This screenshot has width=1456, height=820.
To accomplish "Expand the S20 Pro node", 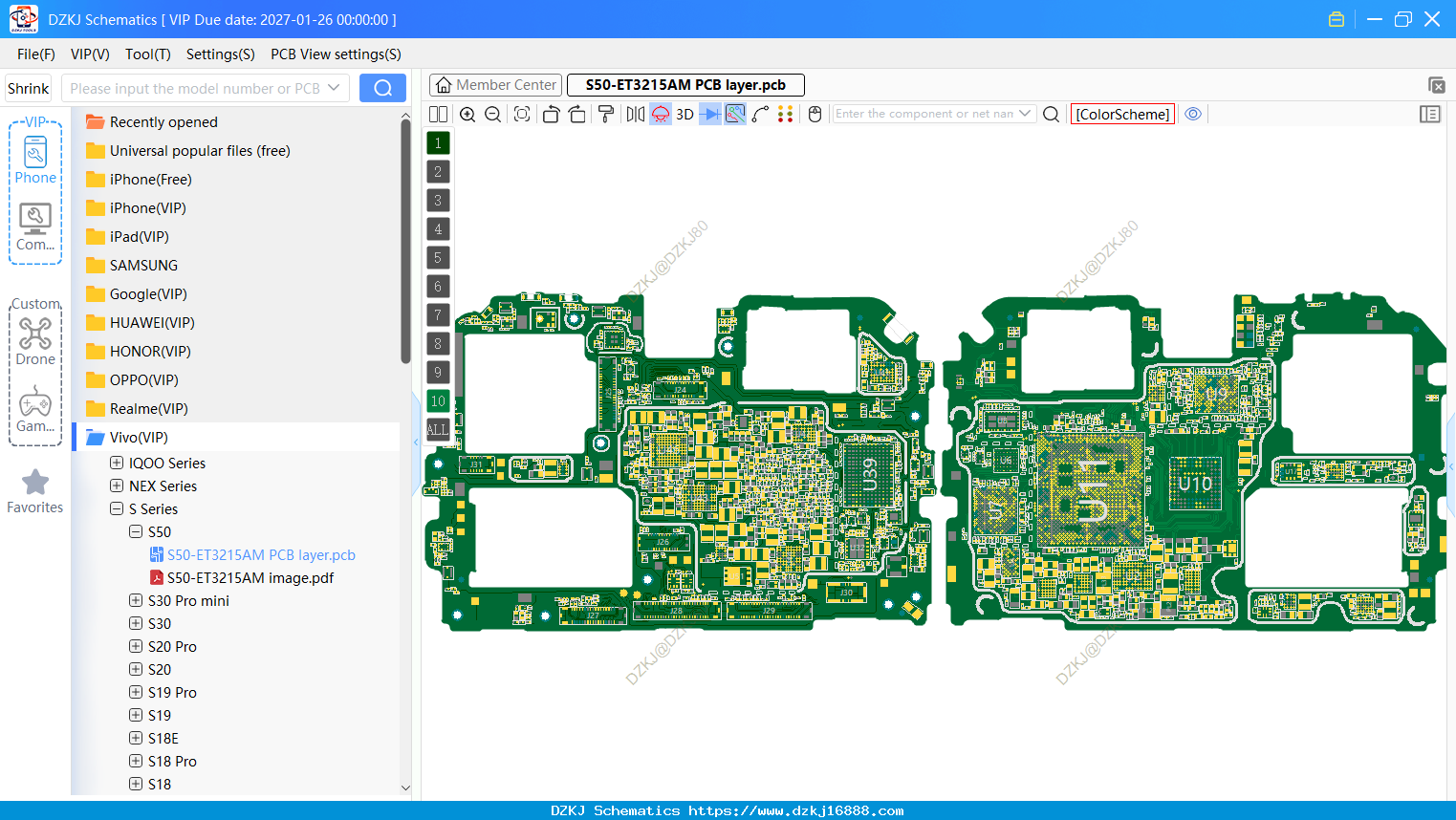I will point(136,646).
